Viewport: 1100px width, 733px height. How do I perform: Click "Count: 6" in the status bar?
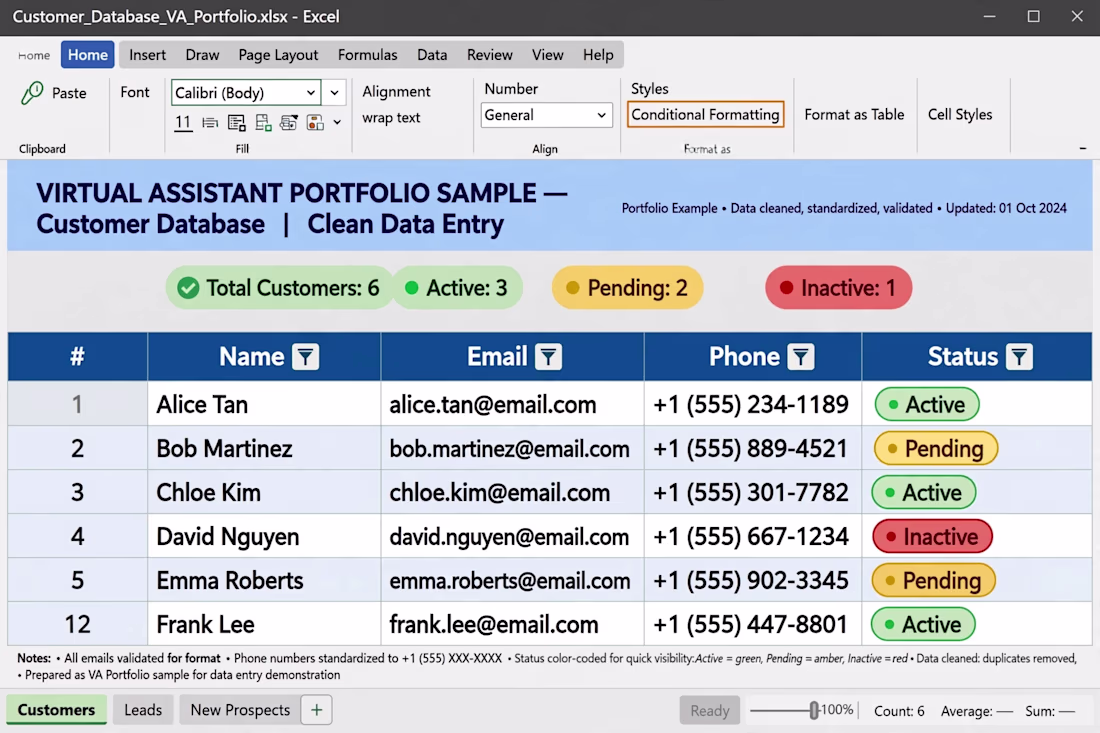(899, 711)
